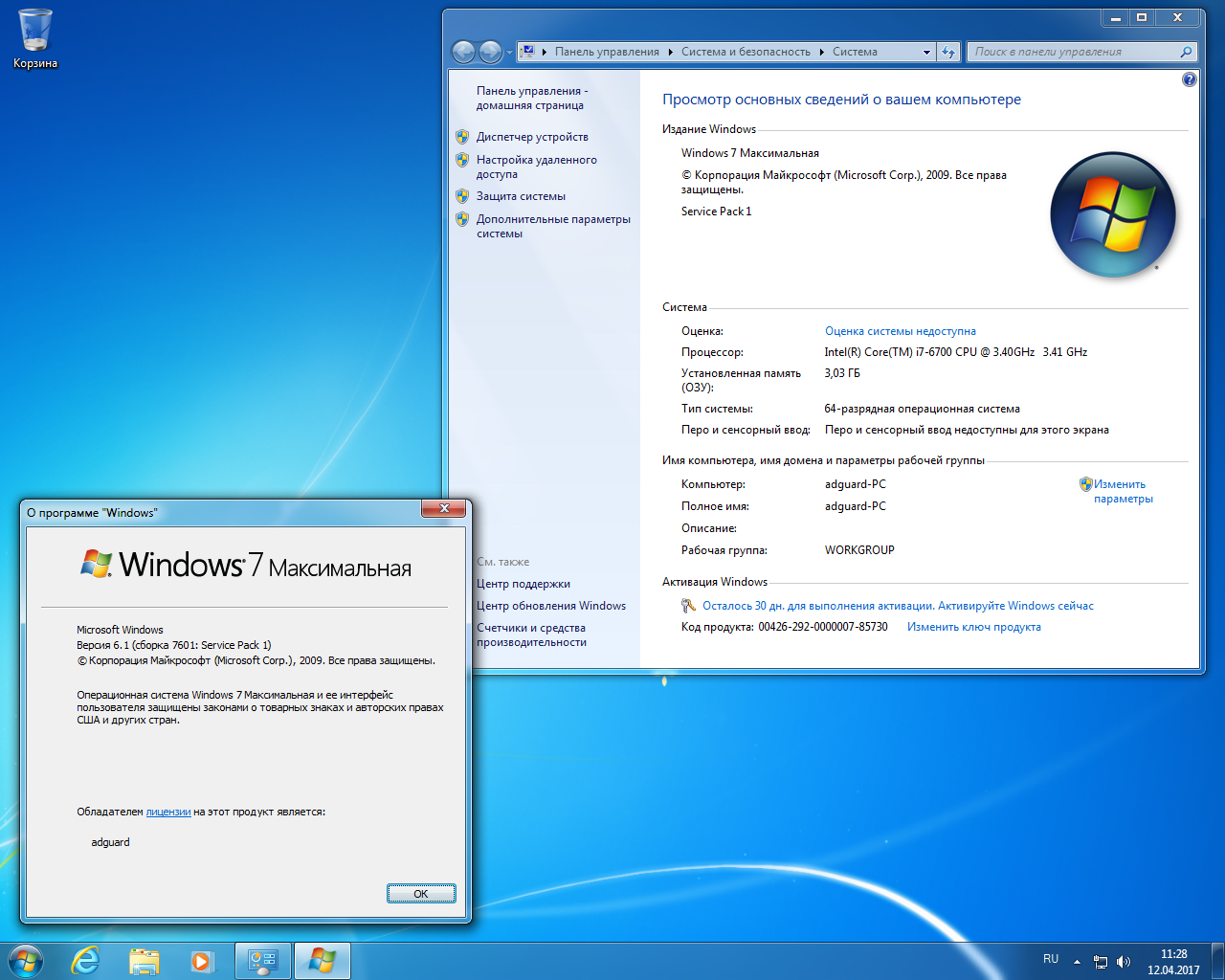Image resolution: width=1225 pixels, height=980 pixels.
Task: Open Windows Media Player from taskbar
Action: [202, 961]
